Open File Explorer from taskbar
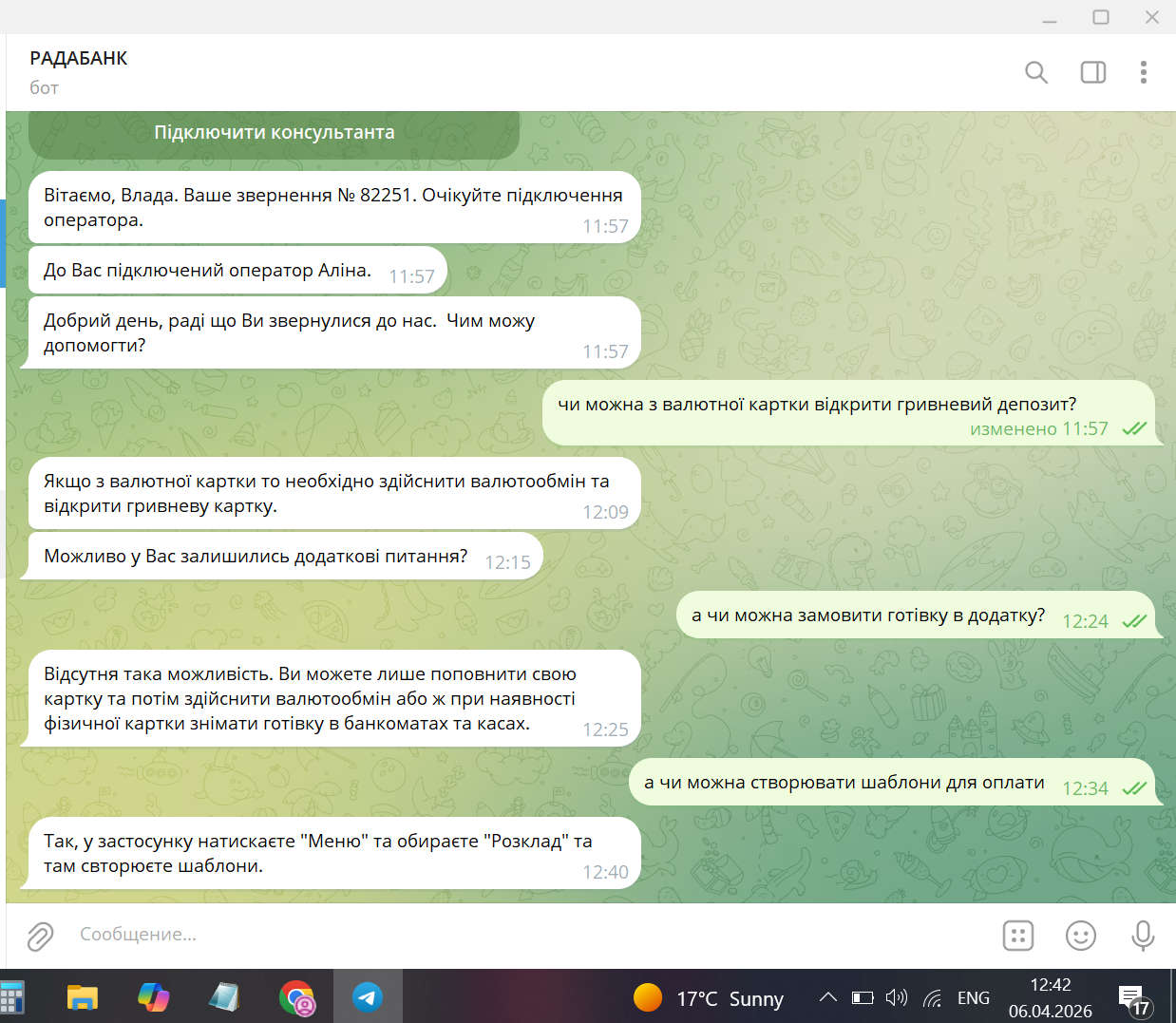Viewport: 1176px width, 1023px height. click(x=83, y=997)
